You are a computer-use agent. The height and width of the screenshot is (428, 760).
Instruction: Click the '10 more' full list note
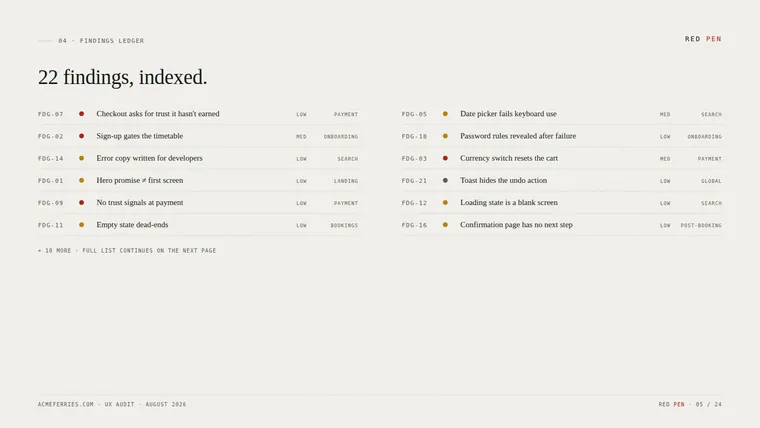point(127,251)
